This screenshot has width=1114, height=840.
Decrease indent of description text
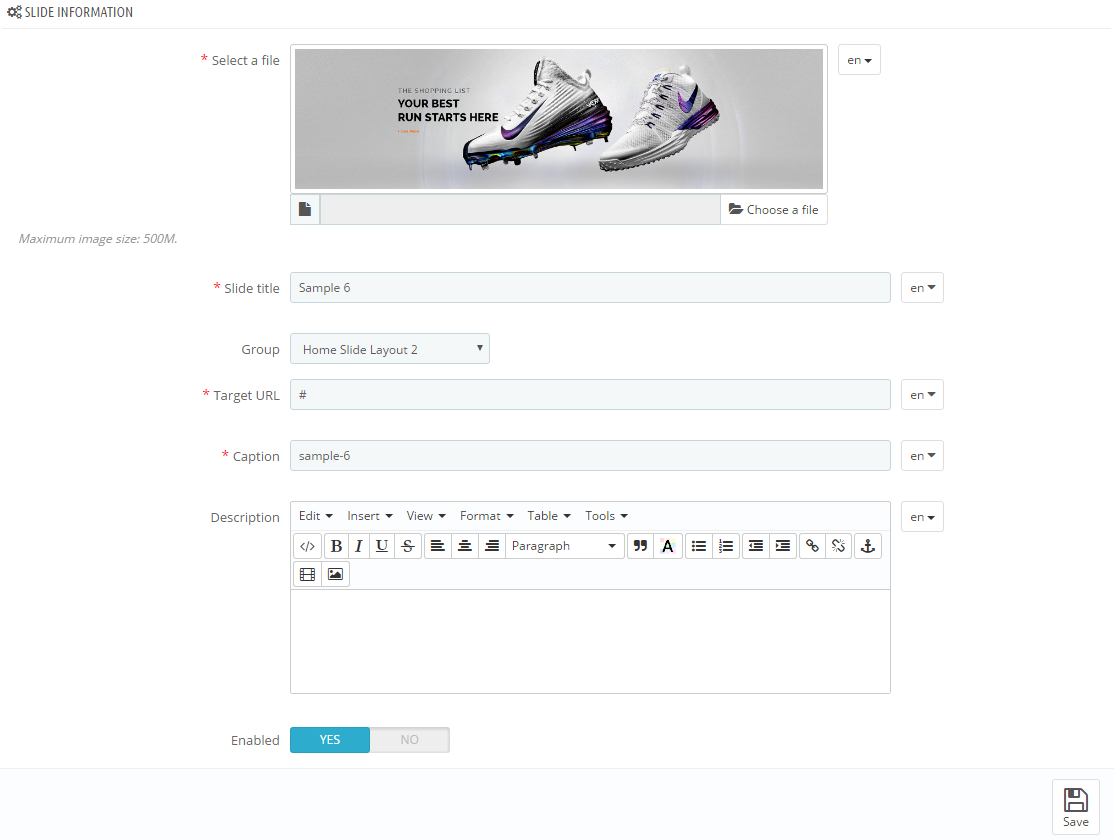(756, 546)
